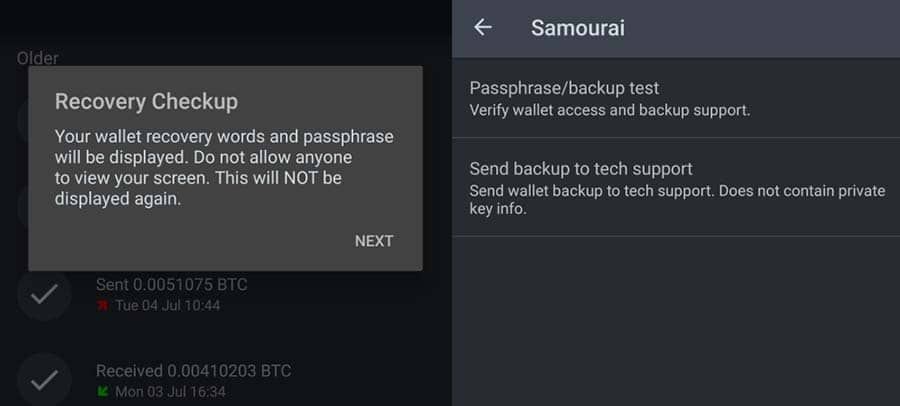Click the green incoming arrow icon
Image resolution: width=900 pixels, height=406 pixels.
(102, 391)
